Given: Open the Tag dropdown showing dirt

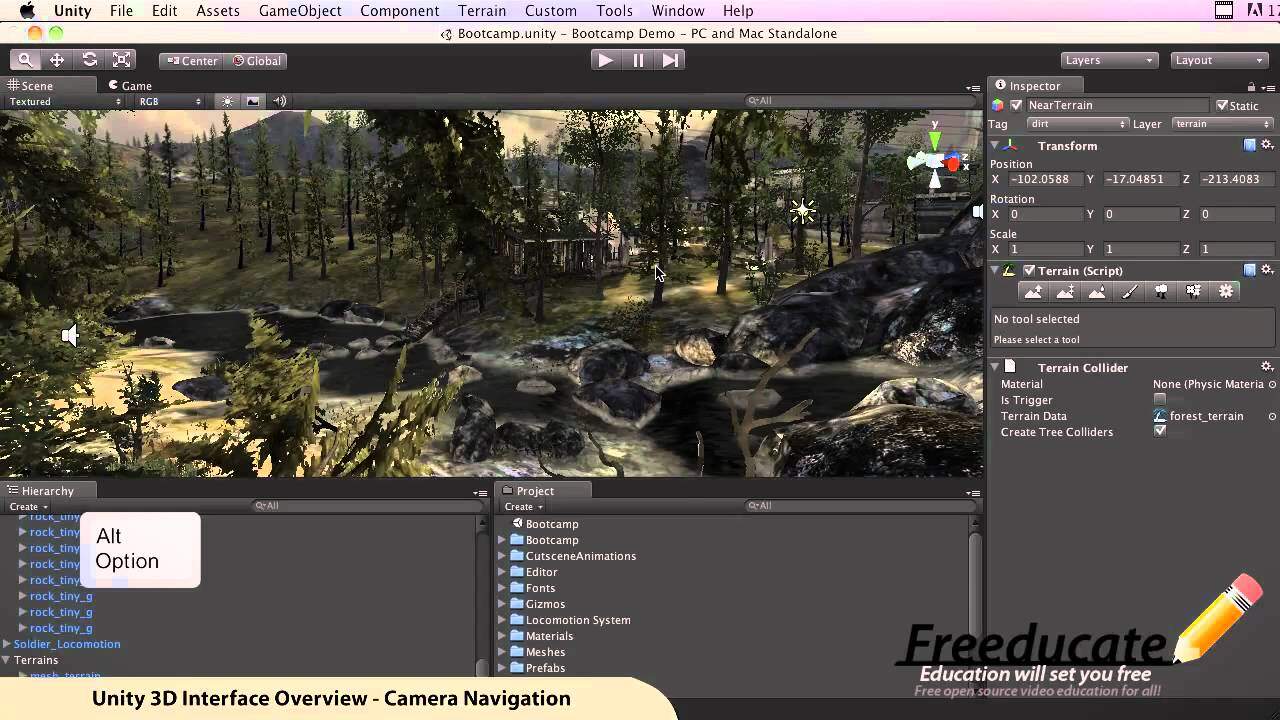Looking at the screenshot, I should pos(1078,124).
